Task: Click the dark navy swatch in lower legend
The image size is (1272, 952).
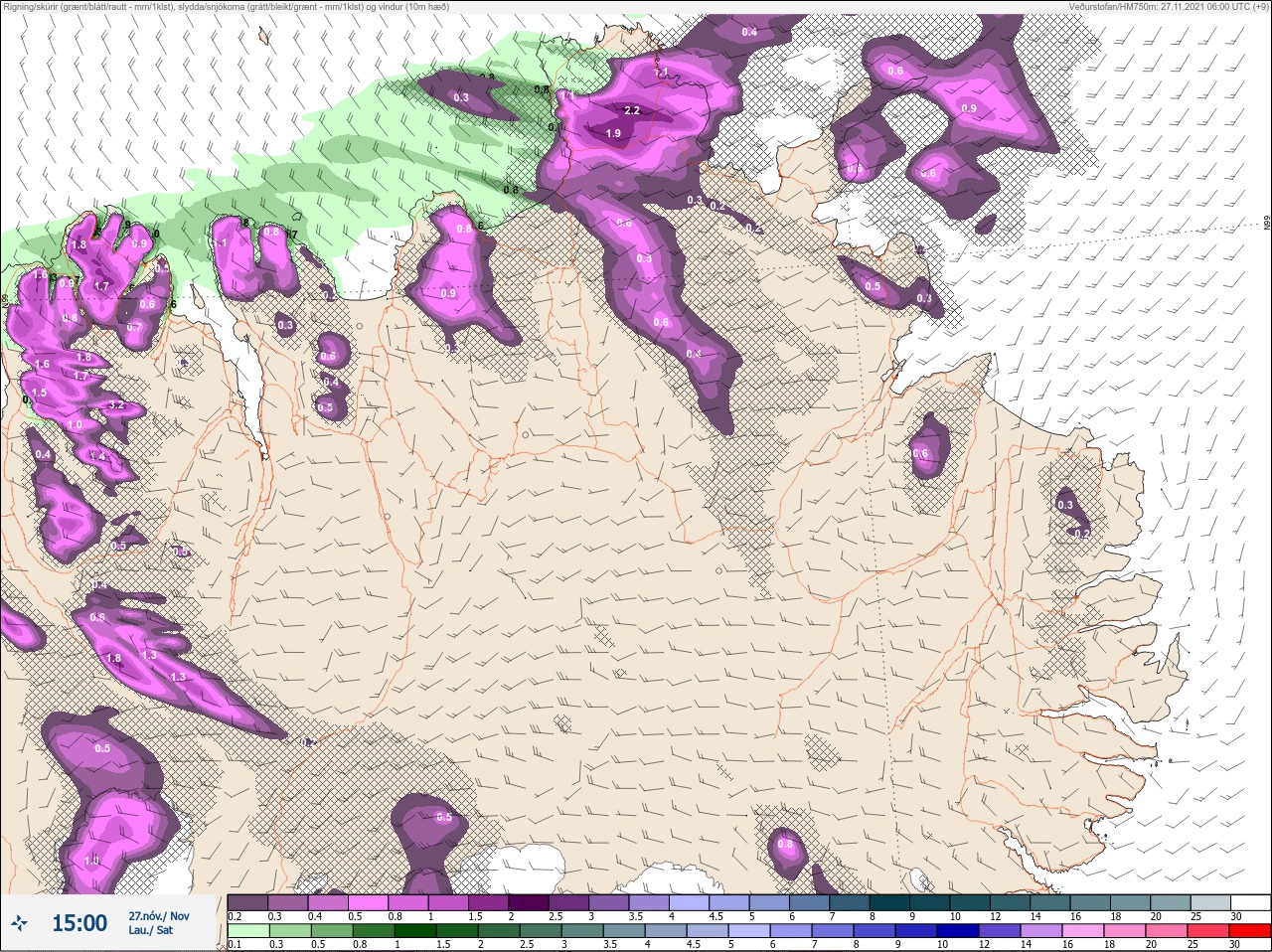Action: coord(958,930)
